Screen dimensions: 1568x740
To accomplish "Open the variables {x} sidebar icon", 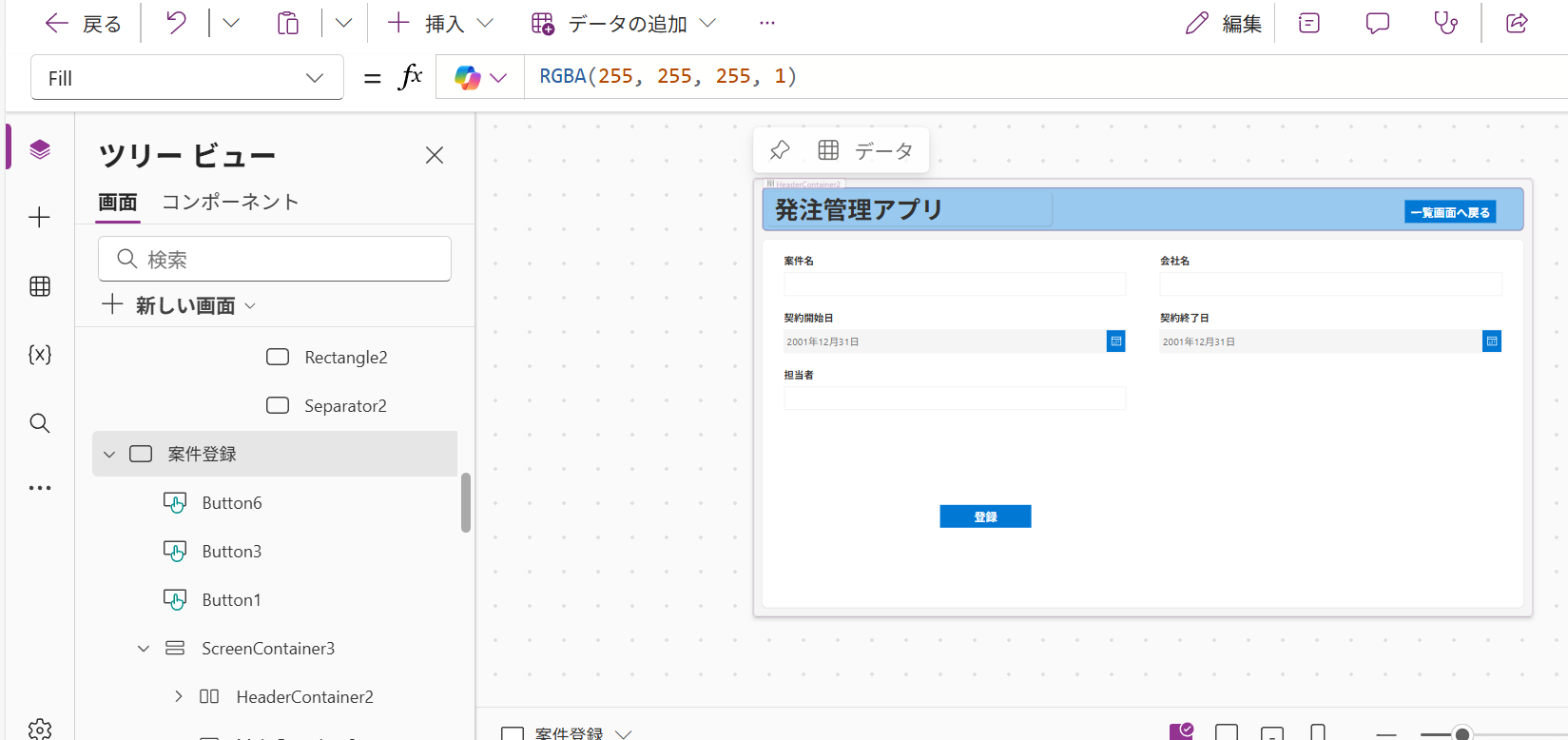I will tap(40, 355).
